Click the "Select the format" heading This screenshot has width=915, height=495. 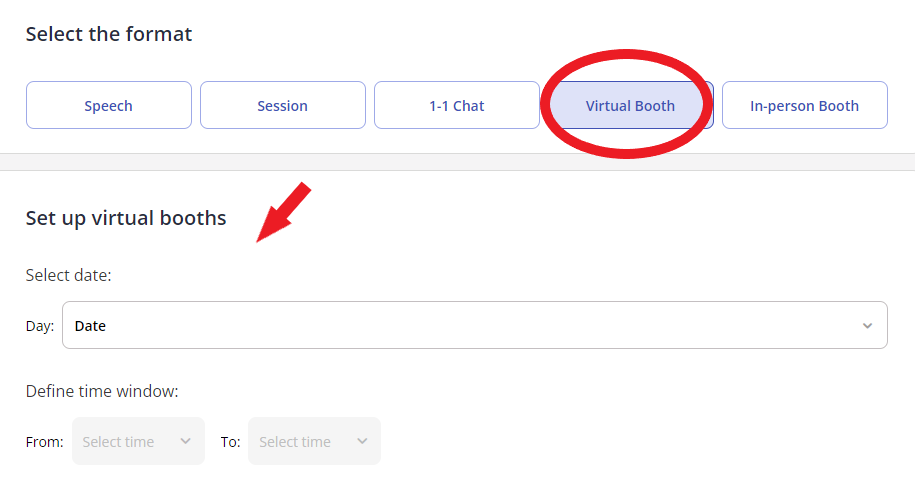coord(109,34)
